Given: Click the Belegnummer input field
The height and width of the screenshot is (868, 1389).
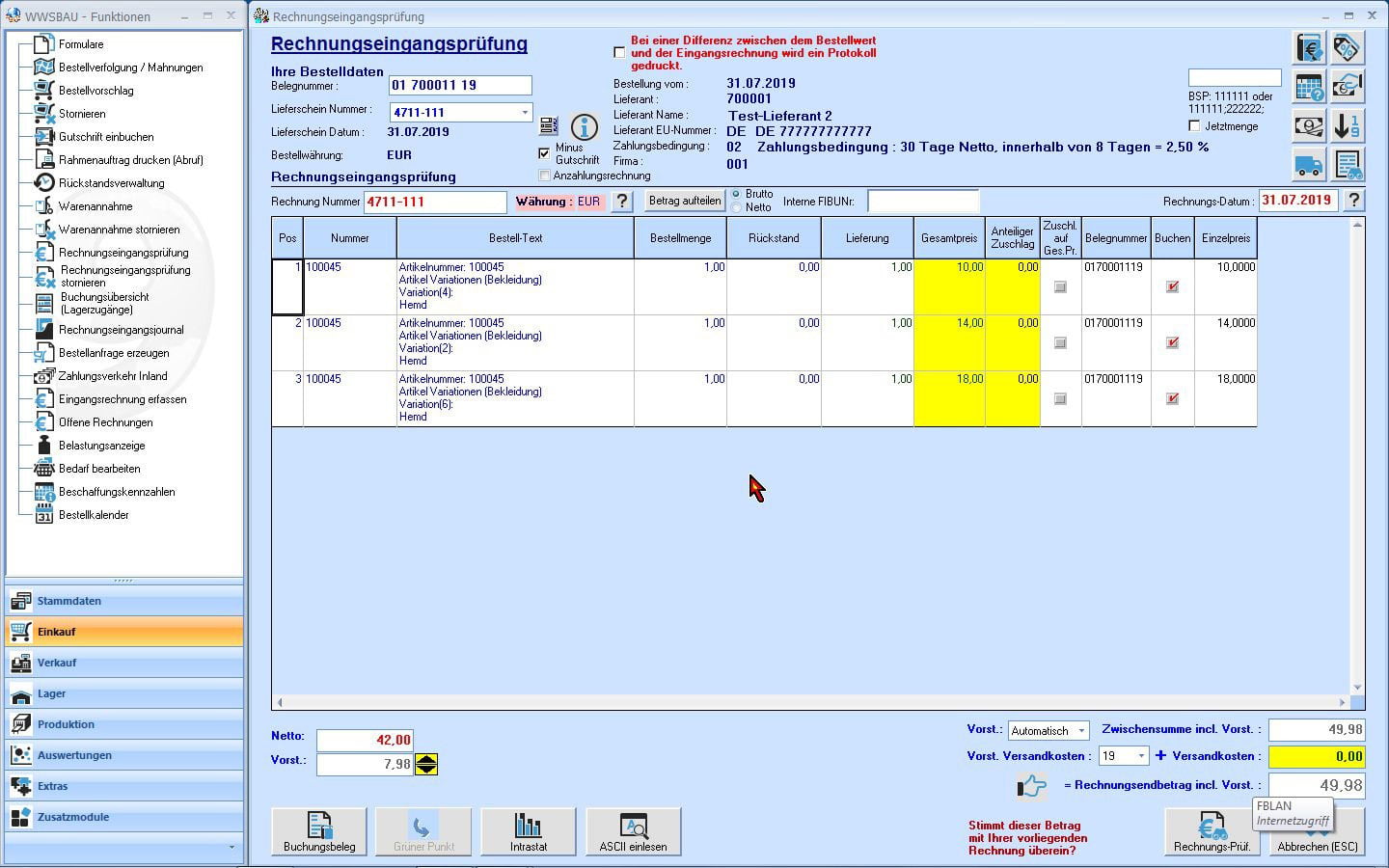Looking at the screenshot, I should [x=460, y=86].
